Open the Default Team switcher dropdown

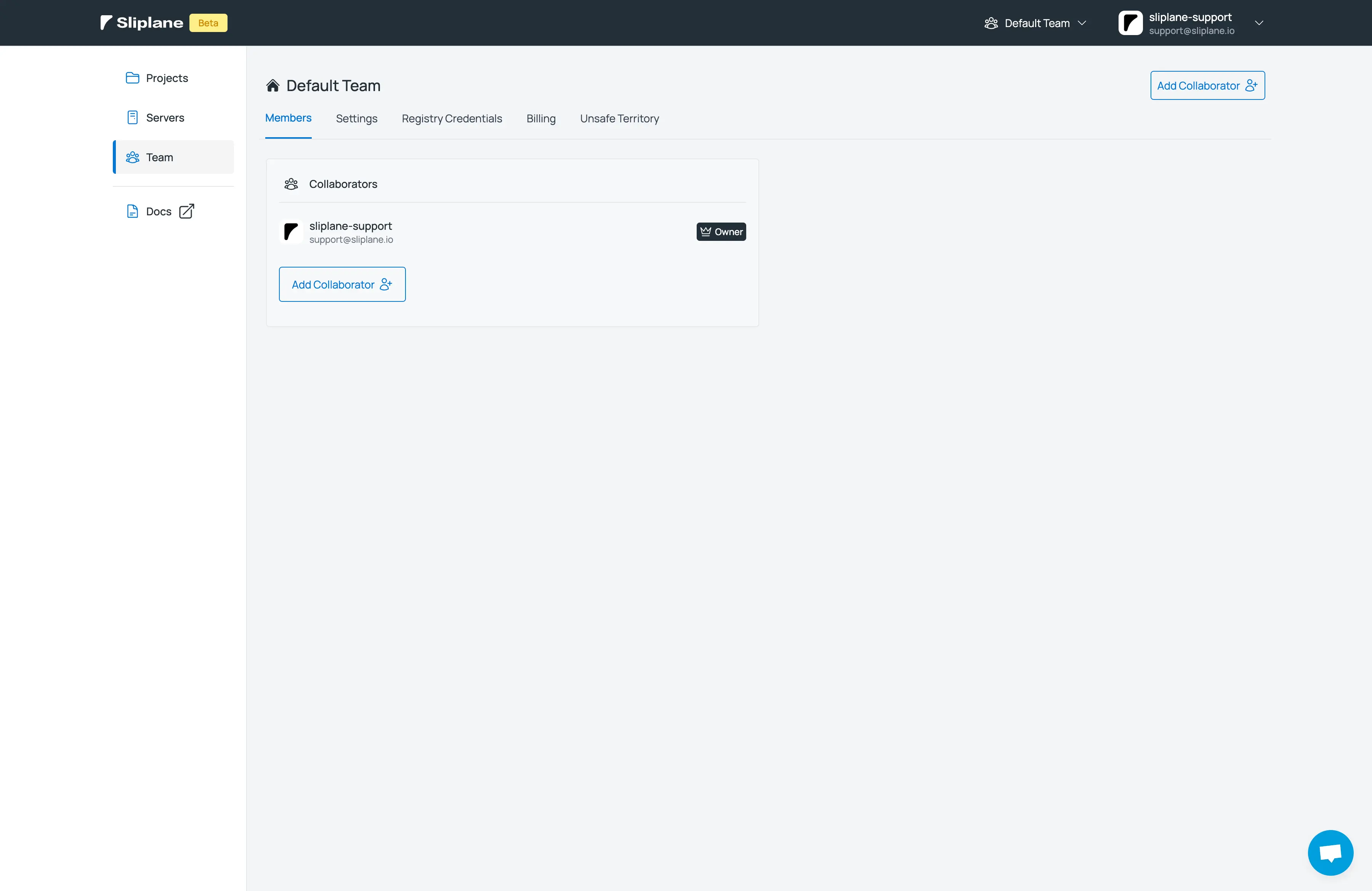click(1035, 23)
